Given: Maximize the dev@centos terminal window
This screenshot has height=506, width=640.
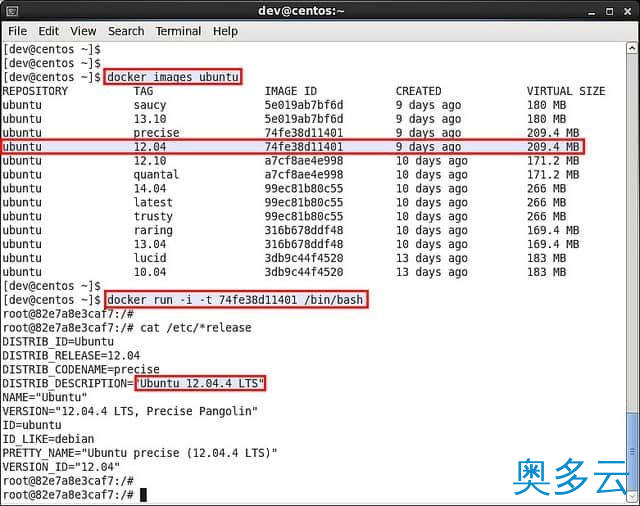Looking at the screenshot, I should tap(609, 11).
